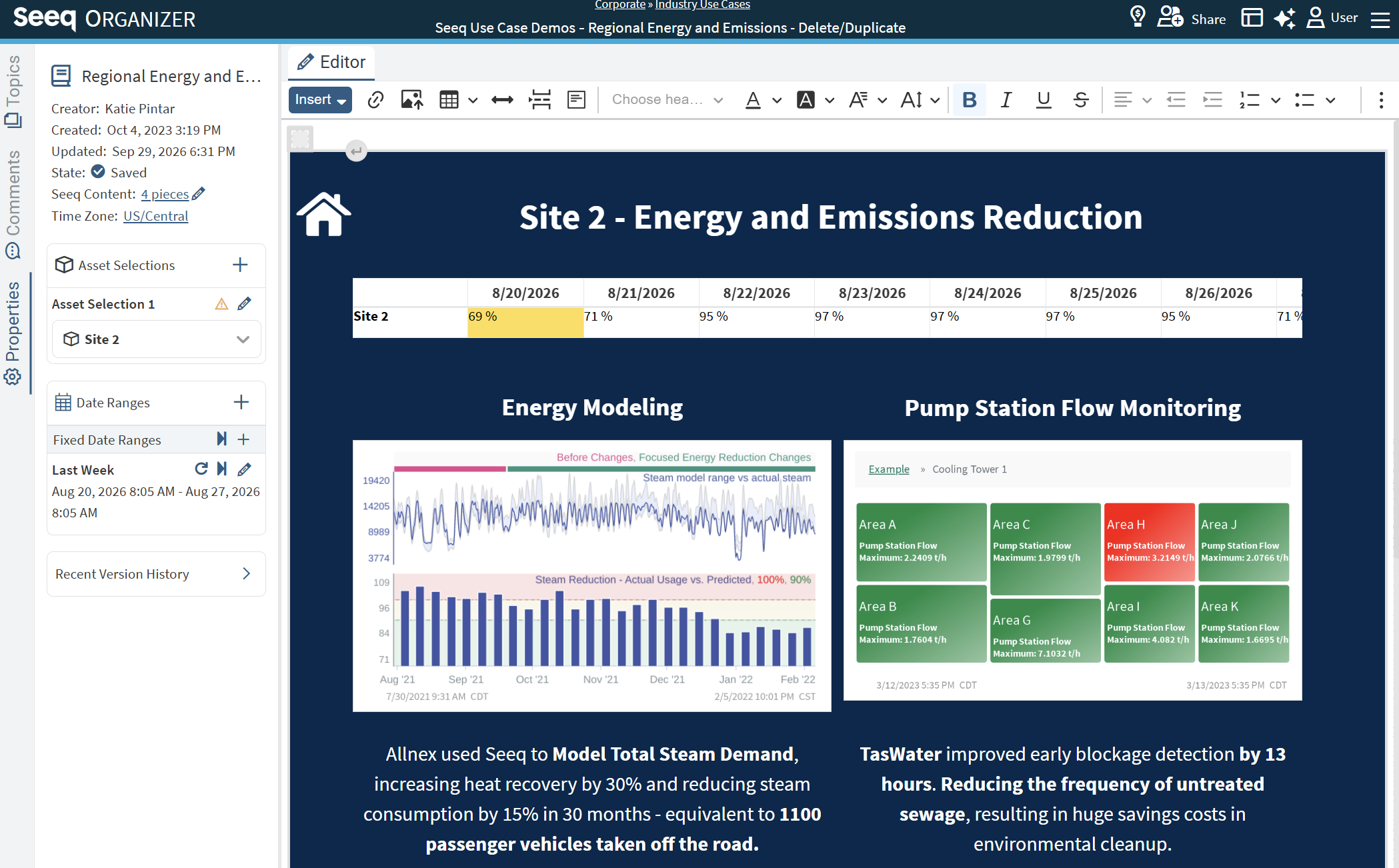
Task: Open the Industry Use Cases breadcrumb link
Action: pos(703,5)
